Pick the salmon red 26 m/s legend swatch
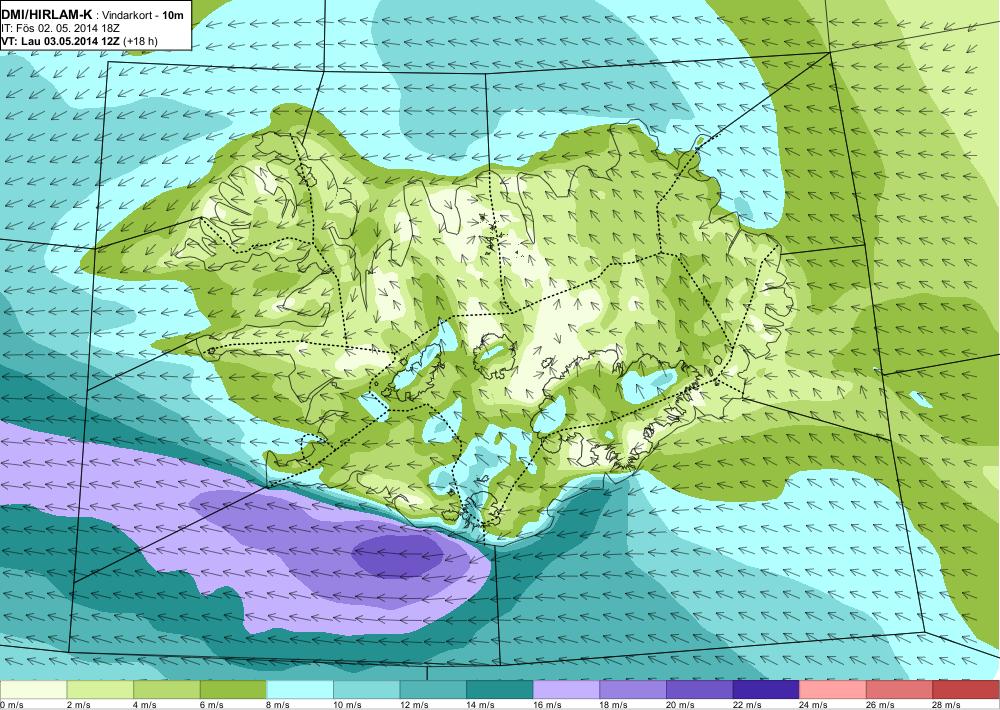Viewport: 1000px width, 710px height. point(899,690)
